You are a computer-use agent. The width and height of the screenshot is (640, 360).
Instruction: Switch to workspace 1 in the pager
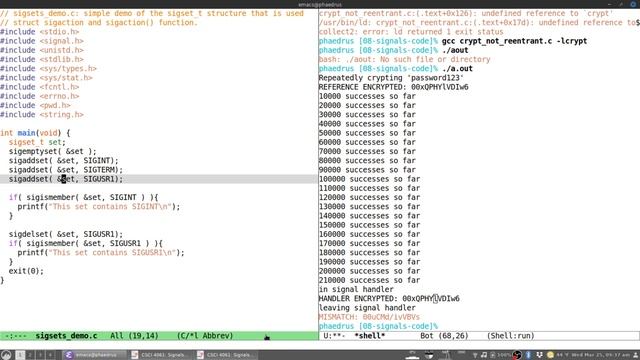point(20,355)
